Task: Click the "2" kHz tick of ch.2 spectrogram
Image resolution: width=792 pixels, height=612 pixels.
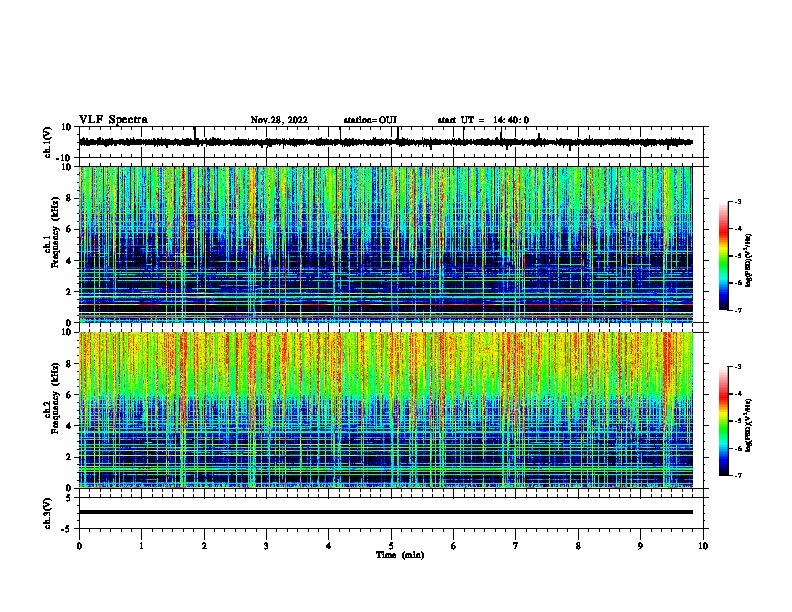Action: (70, 457)
